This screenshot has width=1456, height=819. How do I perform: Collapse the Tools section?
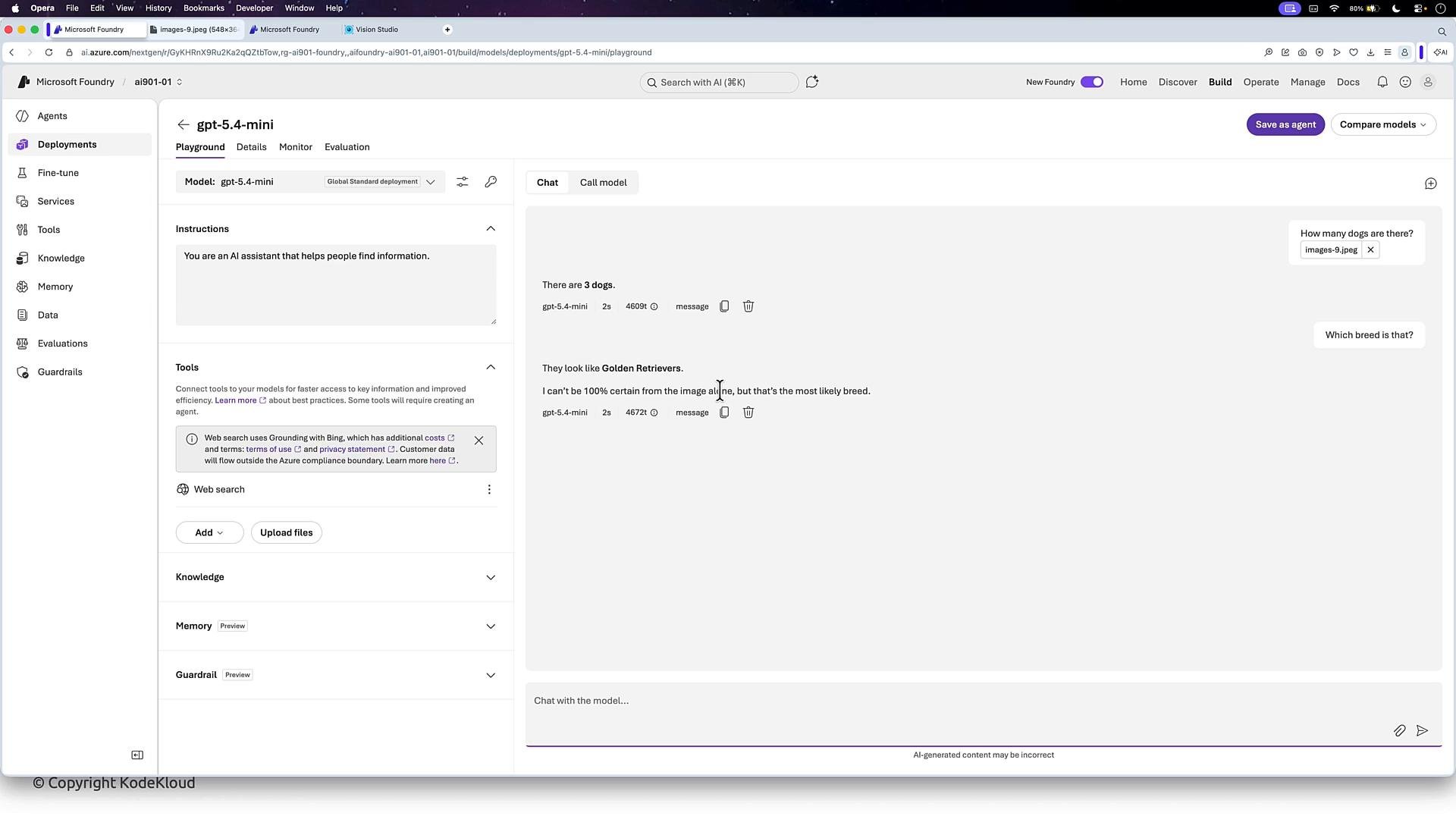(490, 368)
